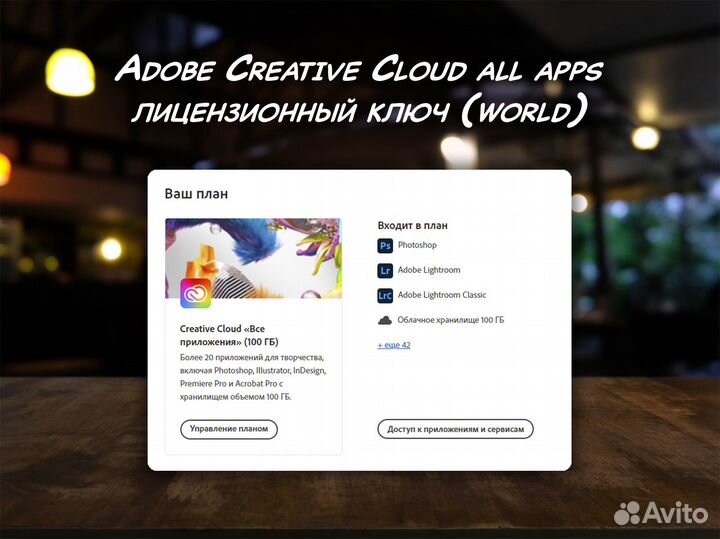
Task: Click the 'Creative Cloud «Все приложения» (100 ГБ)' title
Action: [229, 335]
